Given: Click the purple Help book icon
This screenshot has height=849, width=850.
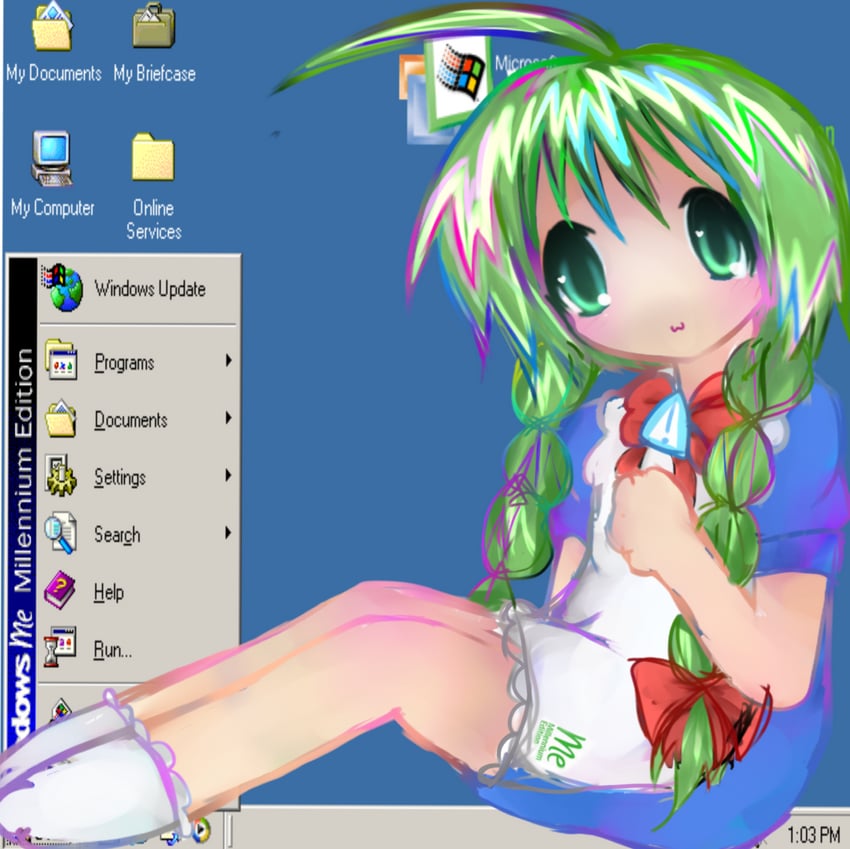Looking at the screenshot, I should [x=60, y=591].
